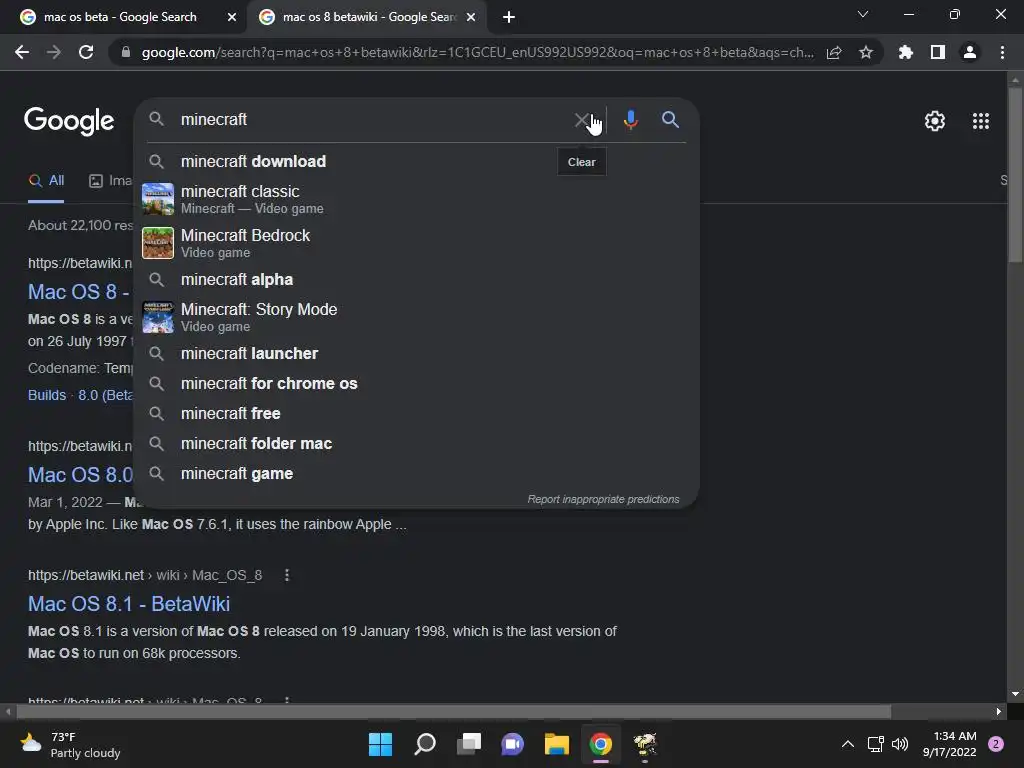Click the address bar URL
1024x768 pixels.
tap(477, 52)
